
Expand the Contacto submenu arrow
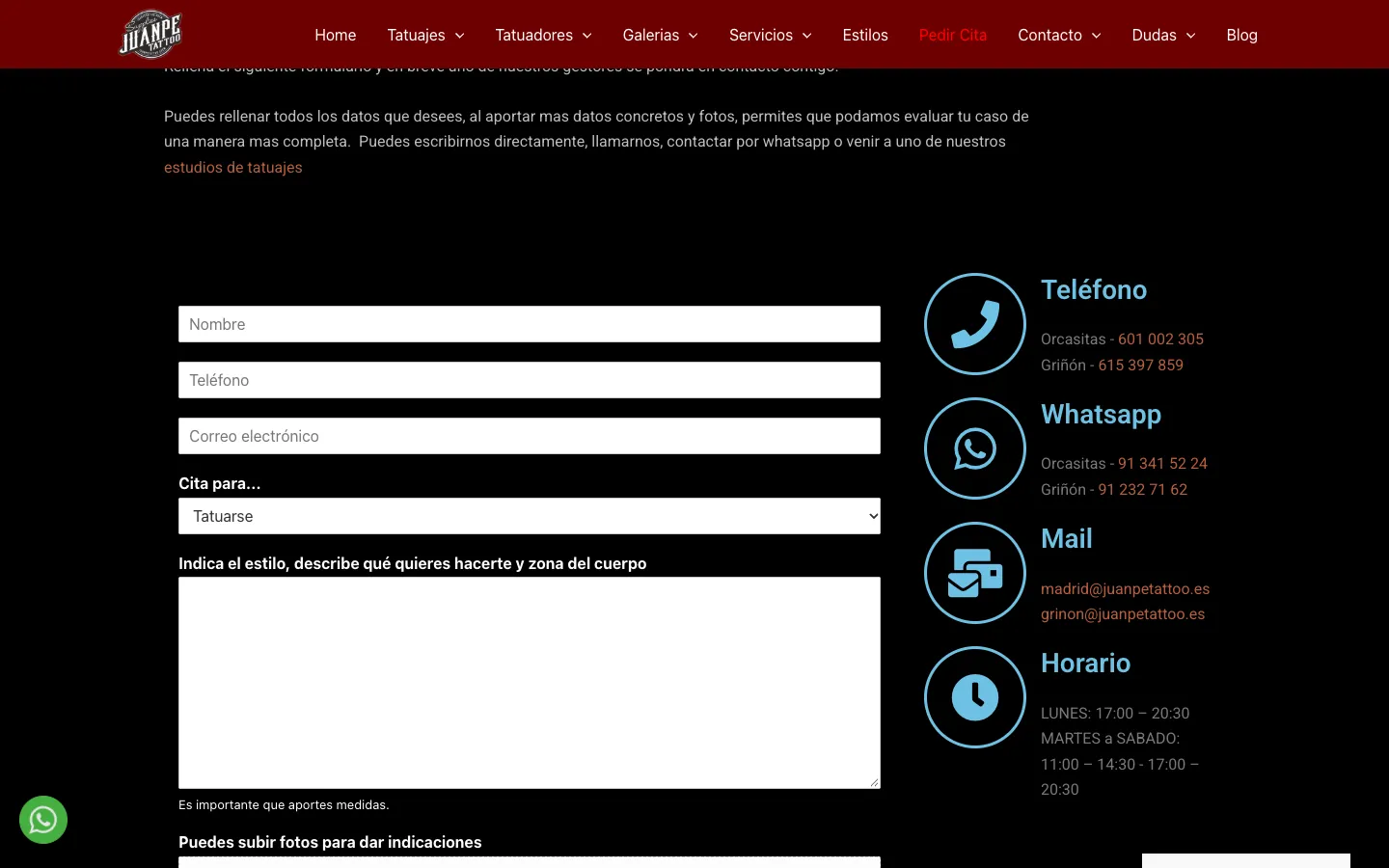pos(1097,36)
